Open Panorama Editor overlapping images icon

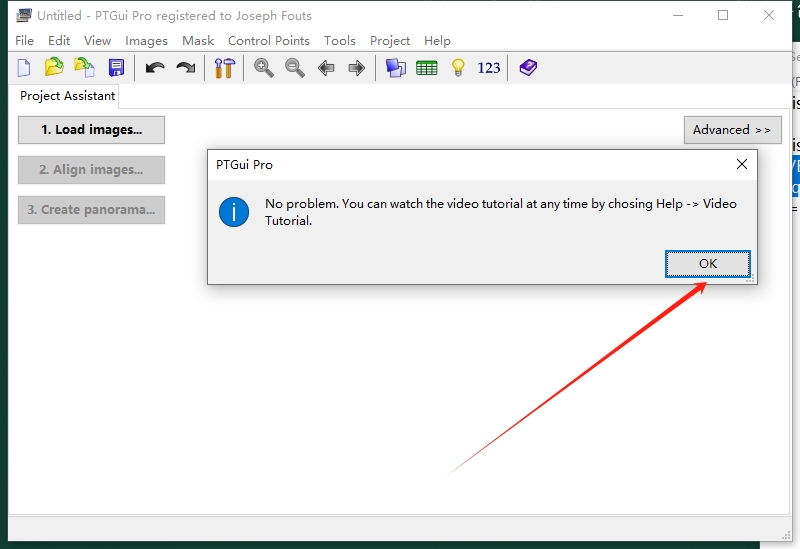click(395, 68)
